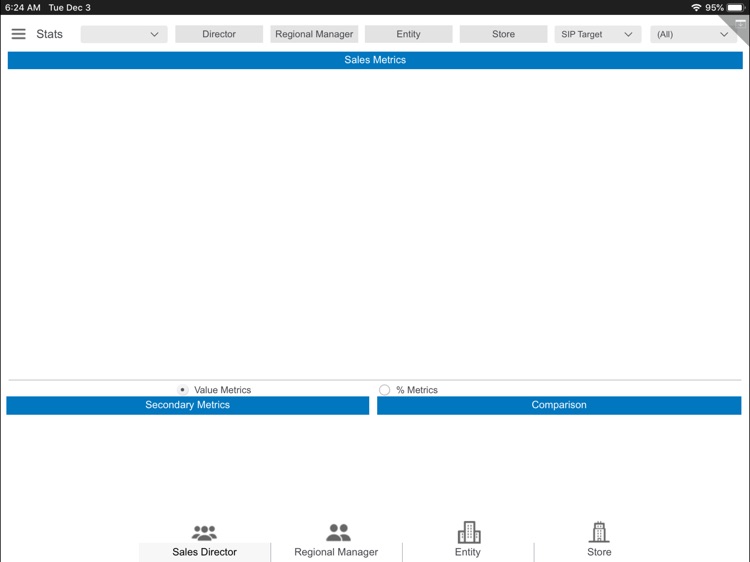The height and width of the screenshot is (562, 750).
Task: Click the Store filter button
Action: tap(503, 34)
